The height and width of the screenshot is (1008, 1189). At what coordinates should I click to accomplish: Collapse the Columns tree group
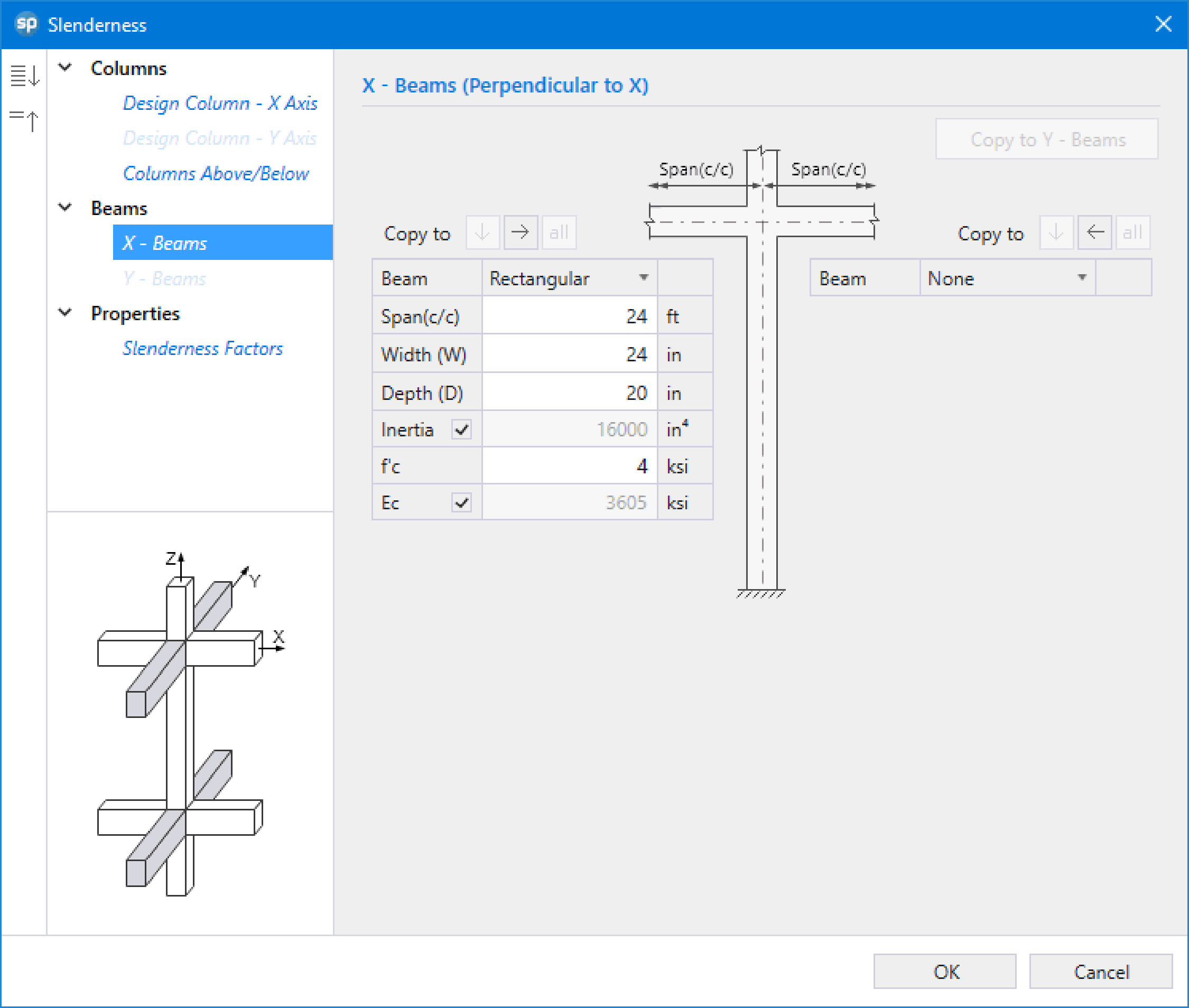[x=65, y=68]
